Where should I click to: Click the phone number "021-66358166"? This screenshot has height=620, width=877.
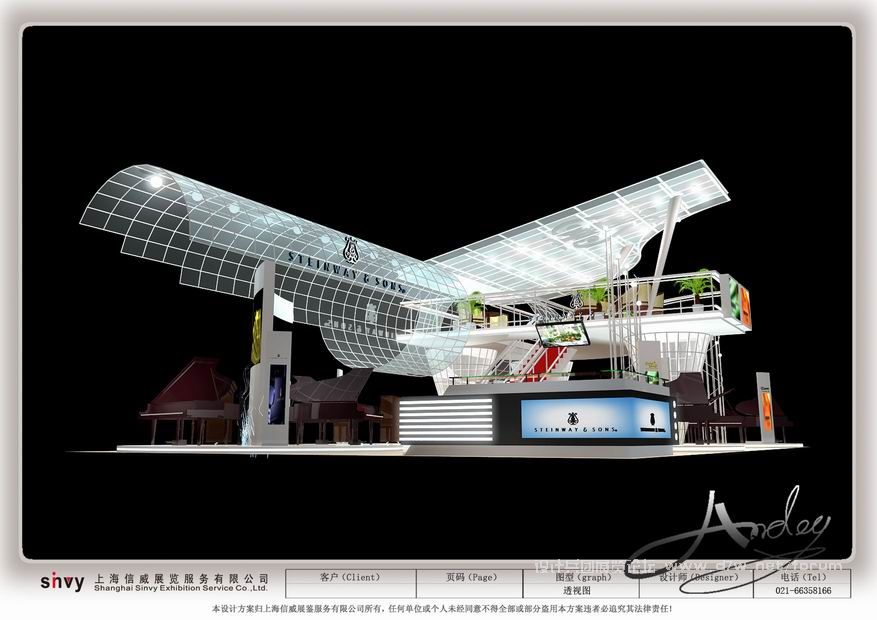tap(803, 590)
